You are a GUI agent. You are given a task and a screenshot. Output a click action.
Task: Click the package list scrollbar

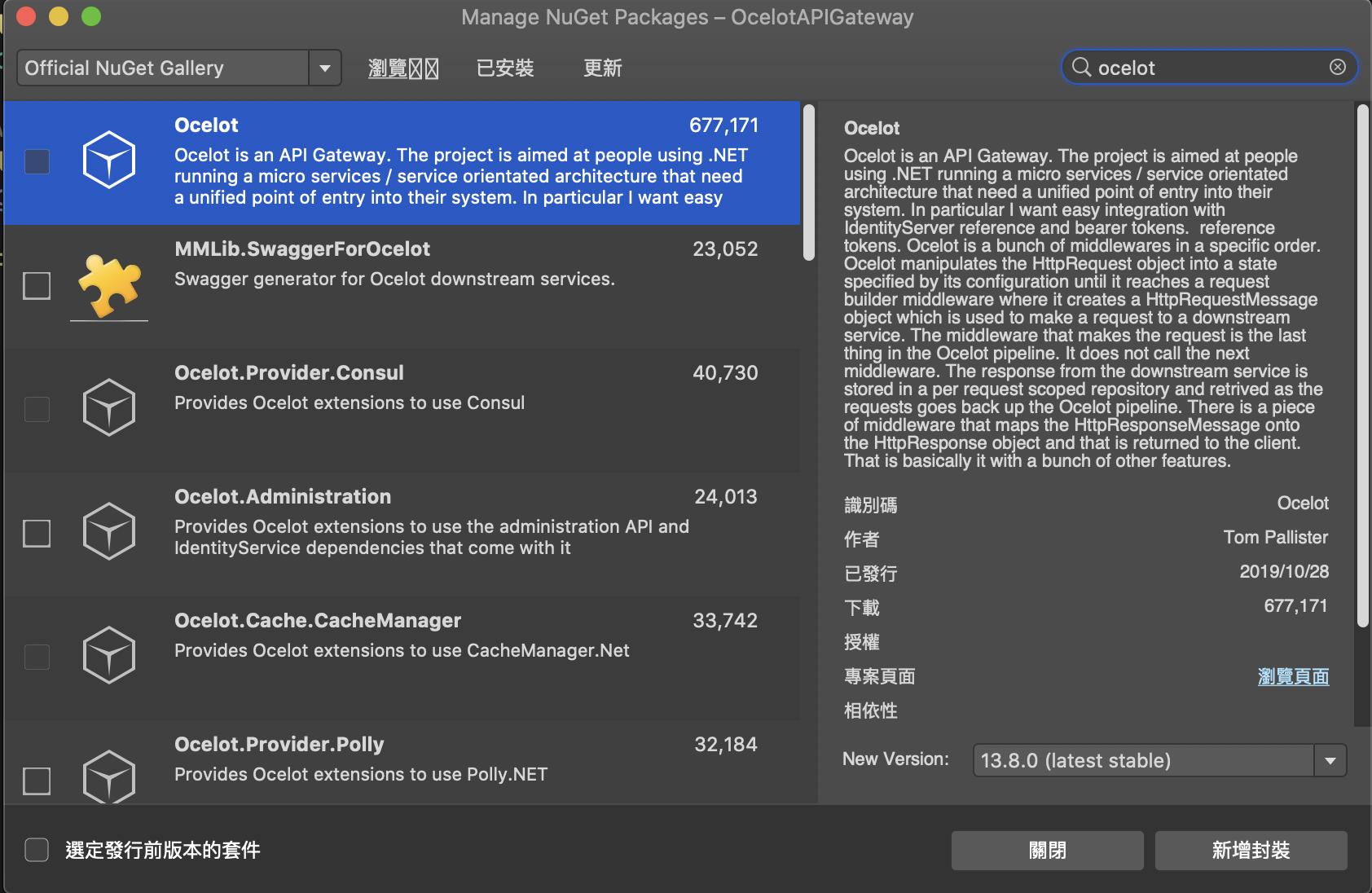(x=809, y=183)
